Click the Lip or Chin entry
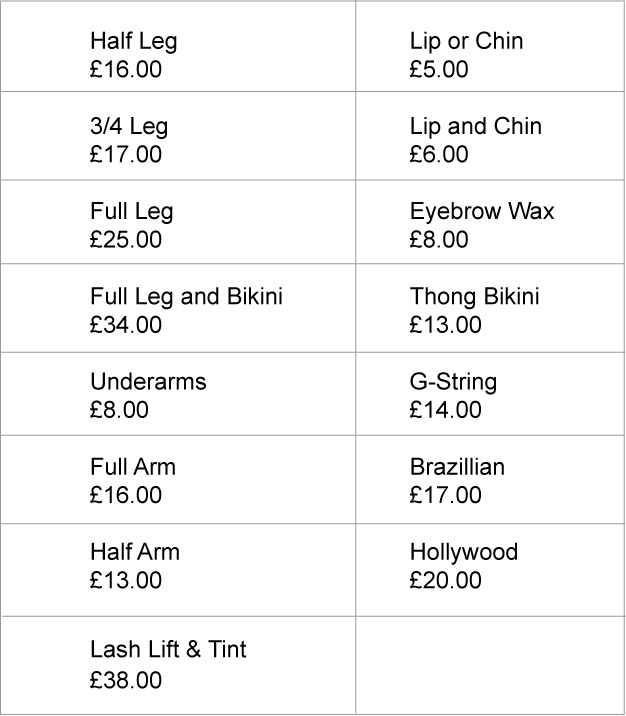 pos(466,42)
